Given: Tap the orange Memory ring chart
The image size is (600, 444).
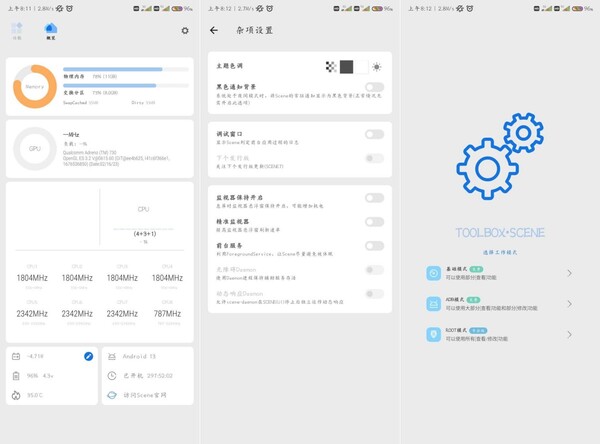Looking at the screenshot, I should pos(35,87).
